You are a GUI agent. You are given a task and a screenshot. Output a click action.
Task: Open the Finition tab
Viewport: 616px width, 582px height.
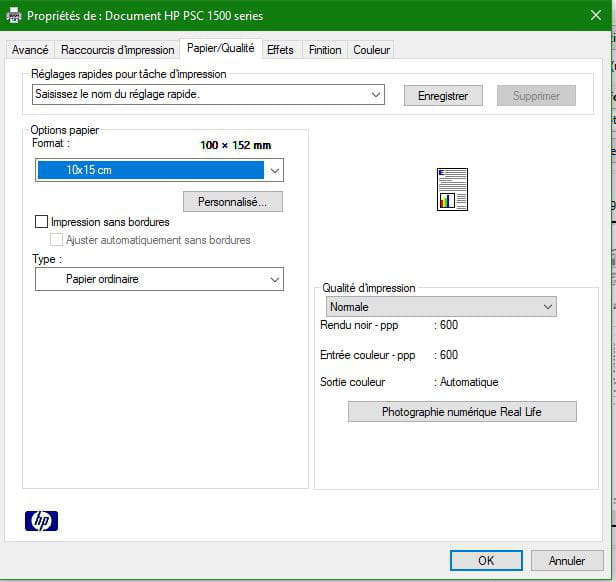click(x=325, y=50)
